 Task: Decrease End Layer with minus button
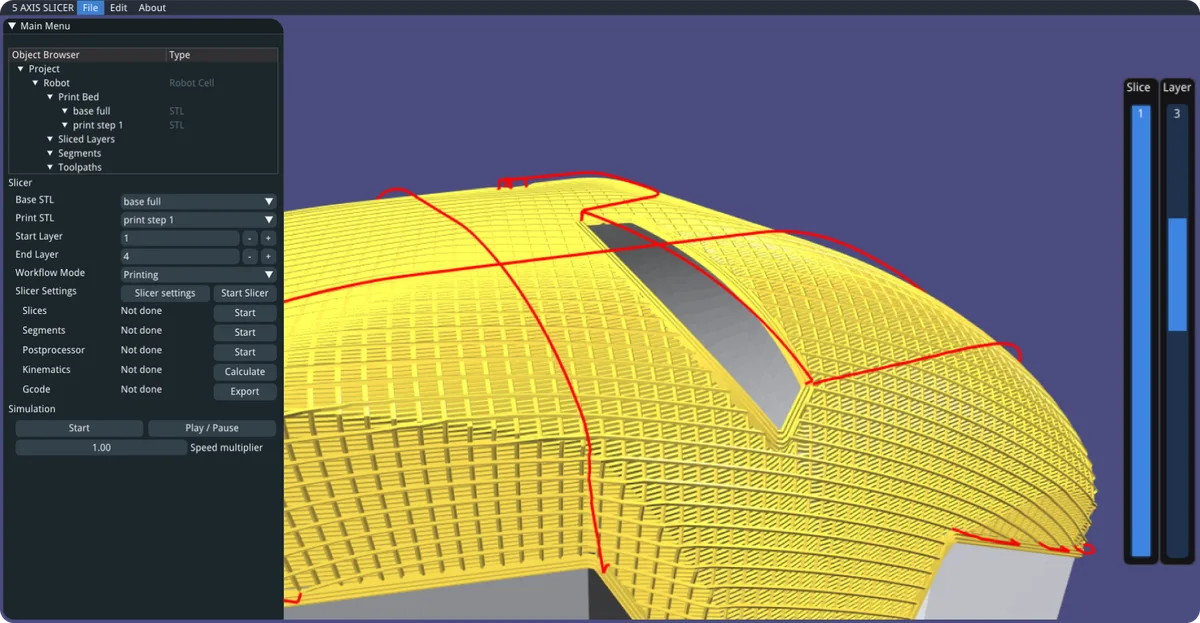(x=250, y=257)
